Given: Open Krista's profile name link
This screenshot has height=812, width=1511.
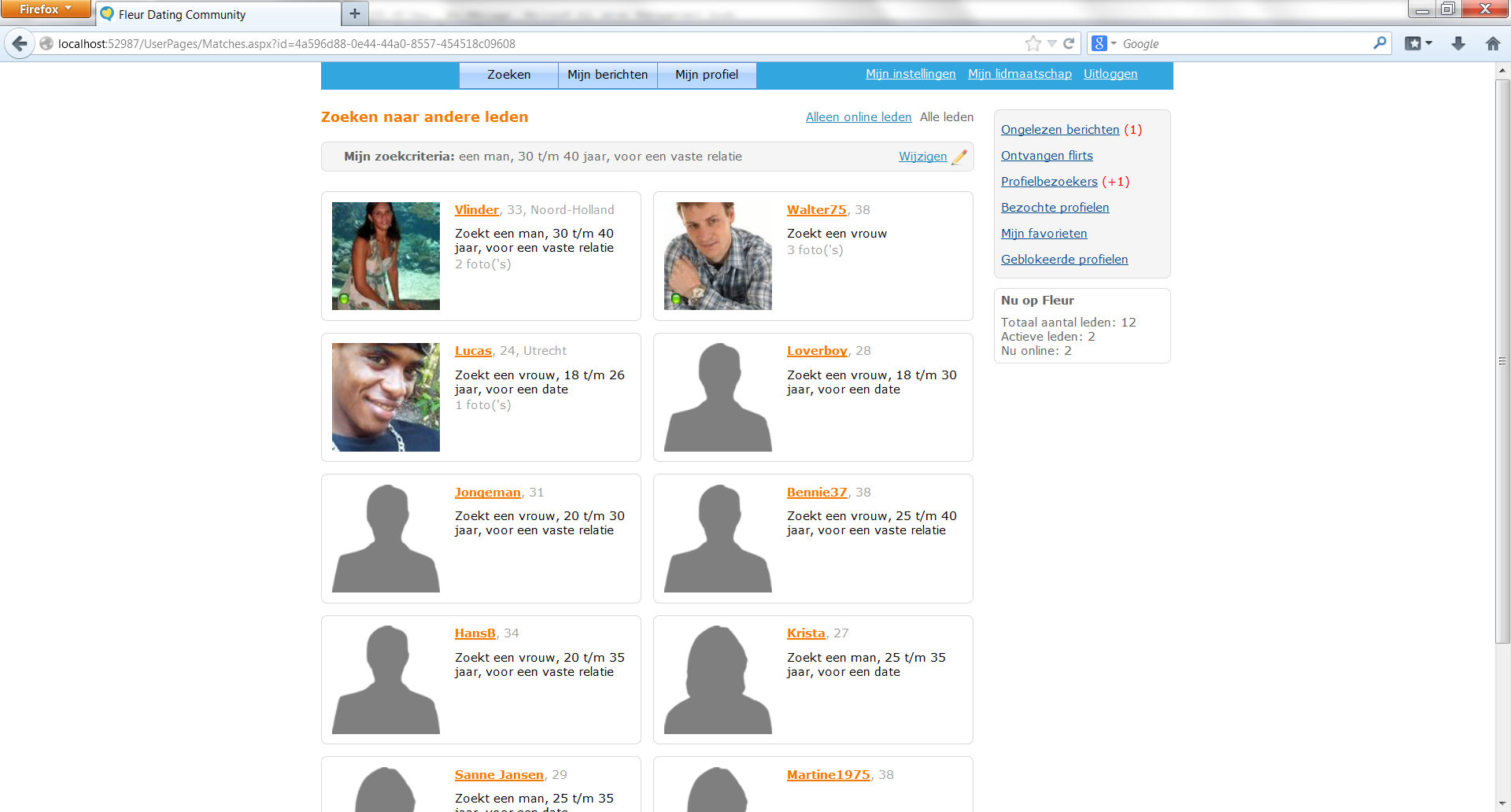Looking at the screenshot, I should coord(806,633).
